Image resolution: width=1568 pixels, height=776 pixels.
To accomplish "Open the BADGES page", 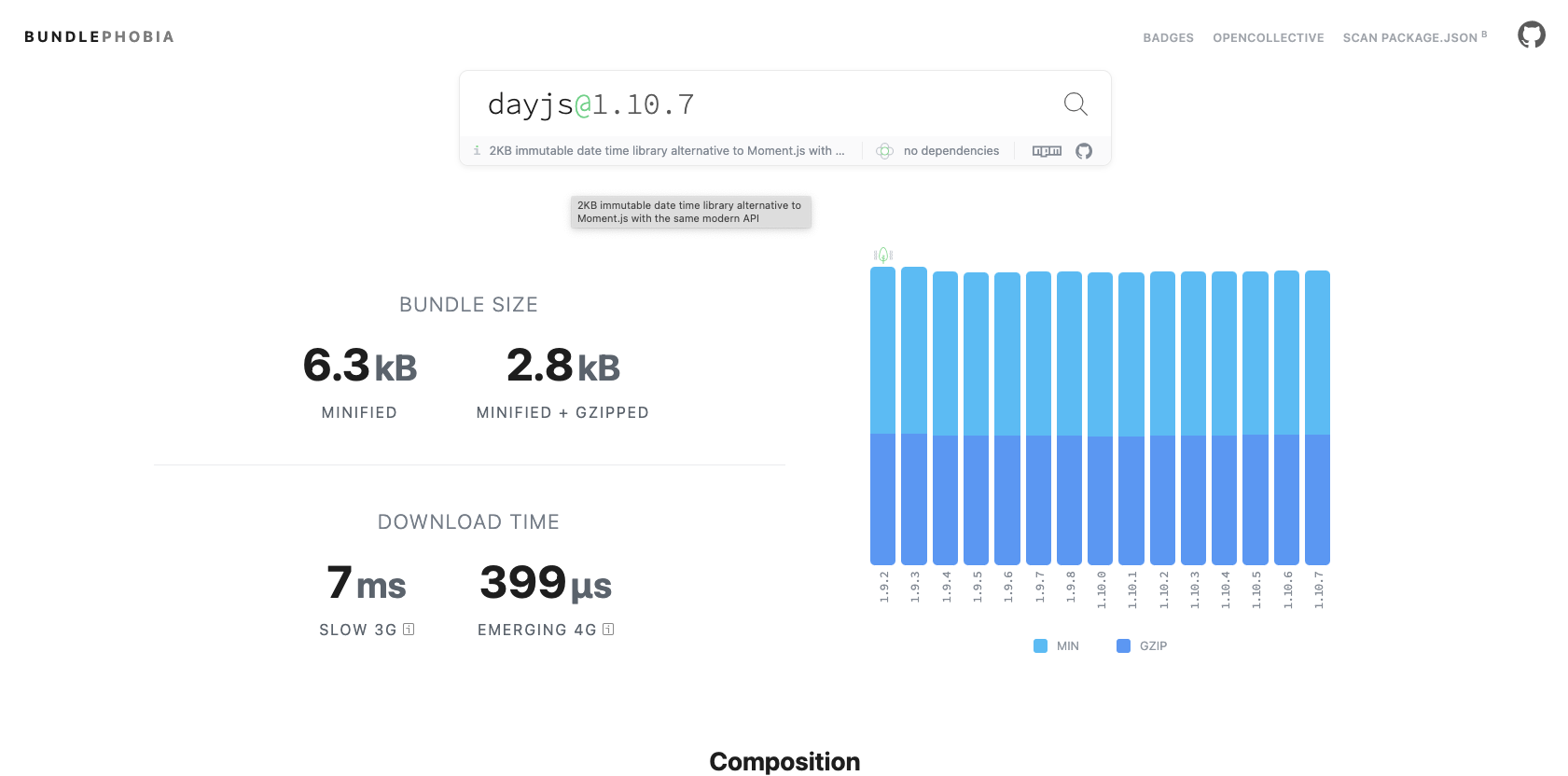I will (1168, 38).
